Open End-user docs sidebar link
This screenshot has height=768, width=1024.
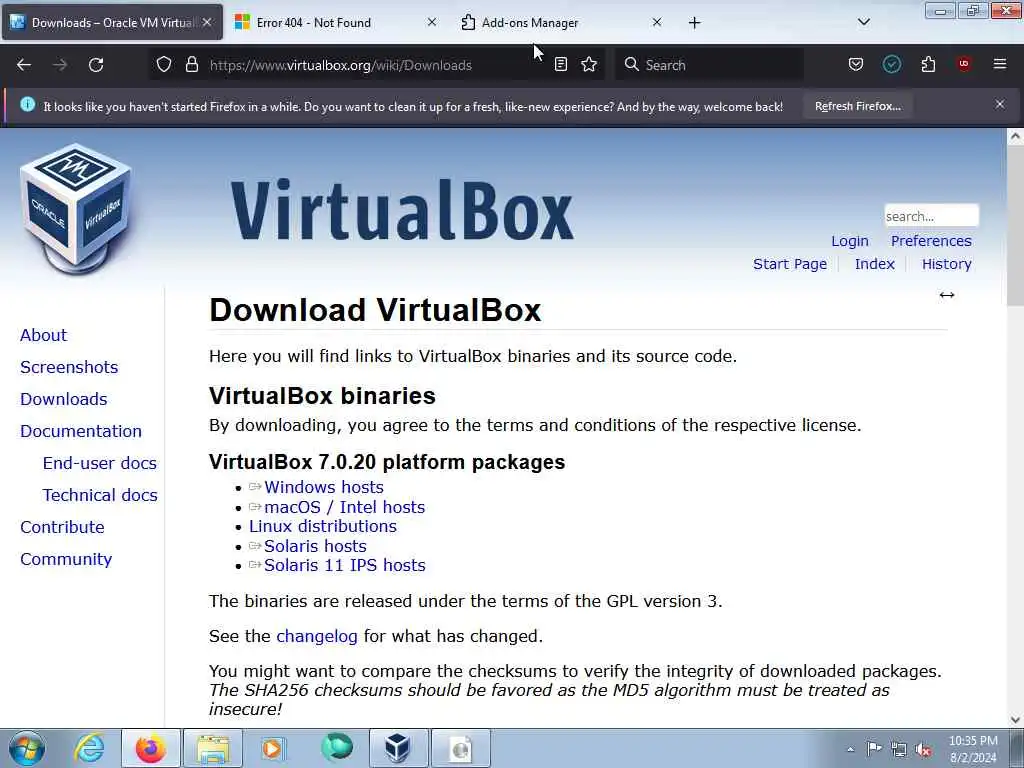point(99,463)
